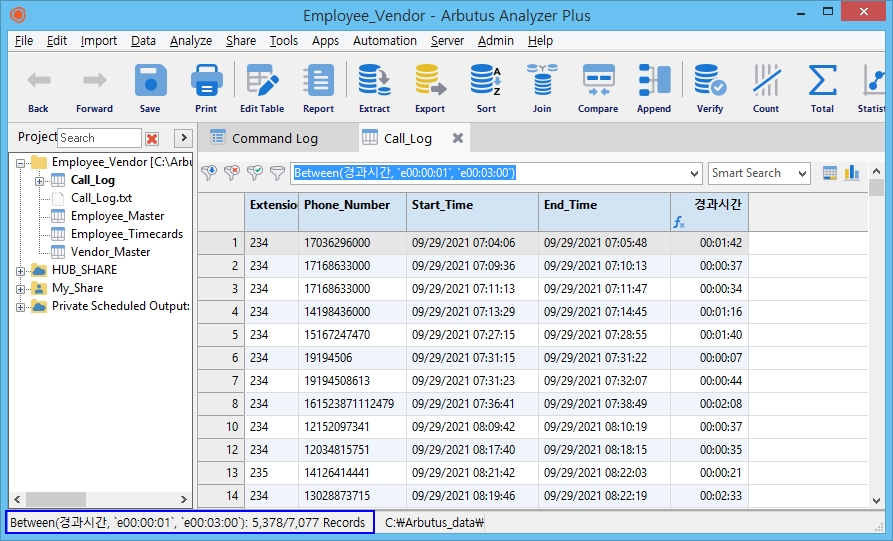Click project panel horizontal scrollbar thumb

pyautogui.click(x=55, y=499)
